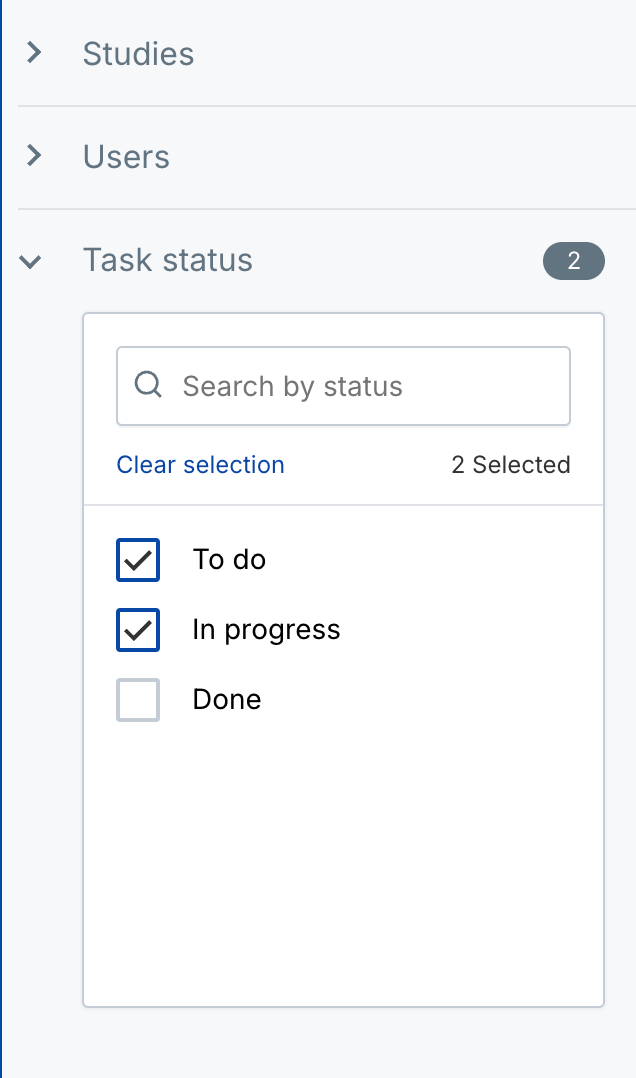
Task: Expand the Studies section chevron
Action: 34,53
